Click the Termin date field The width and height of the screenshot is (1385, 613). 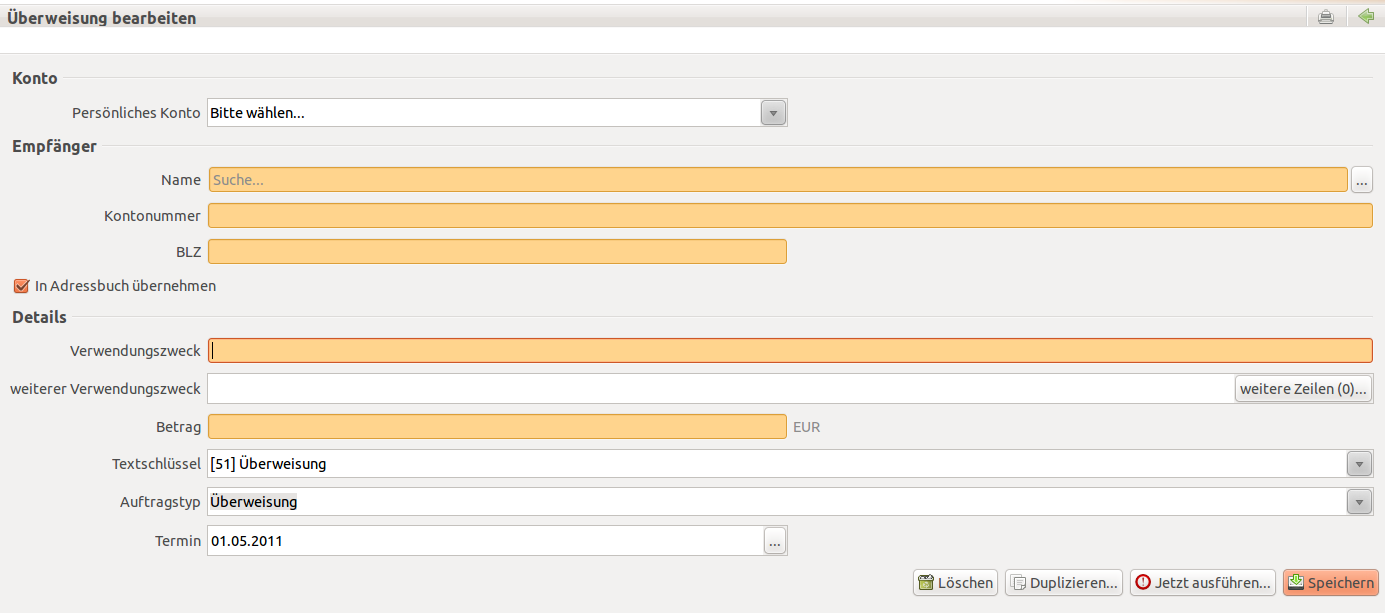(486, 541)
